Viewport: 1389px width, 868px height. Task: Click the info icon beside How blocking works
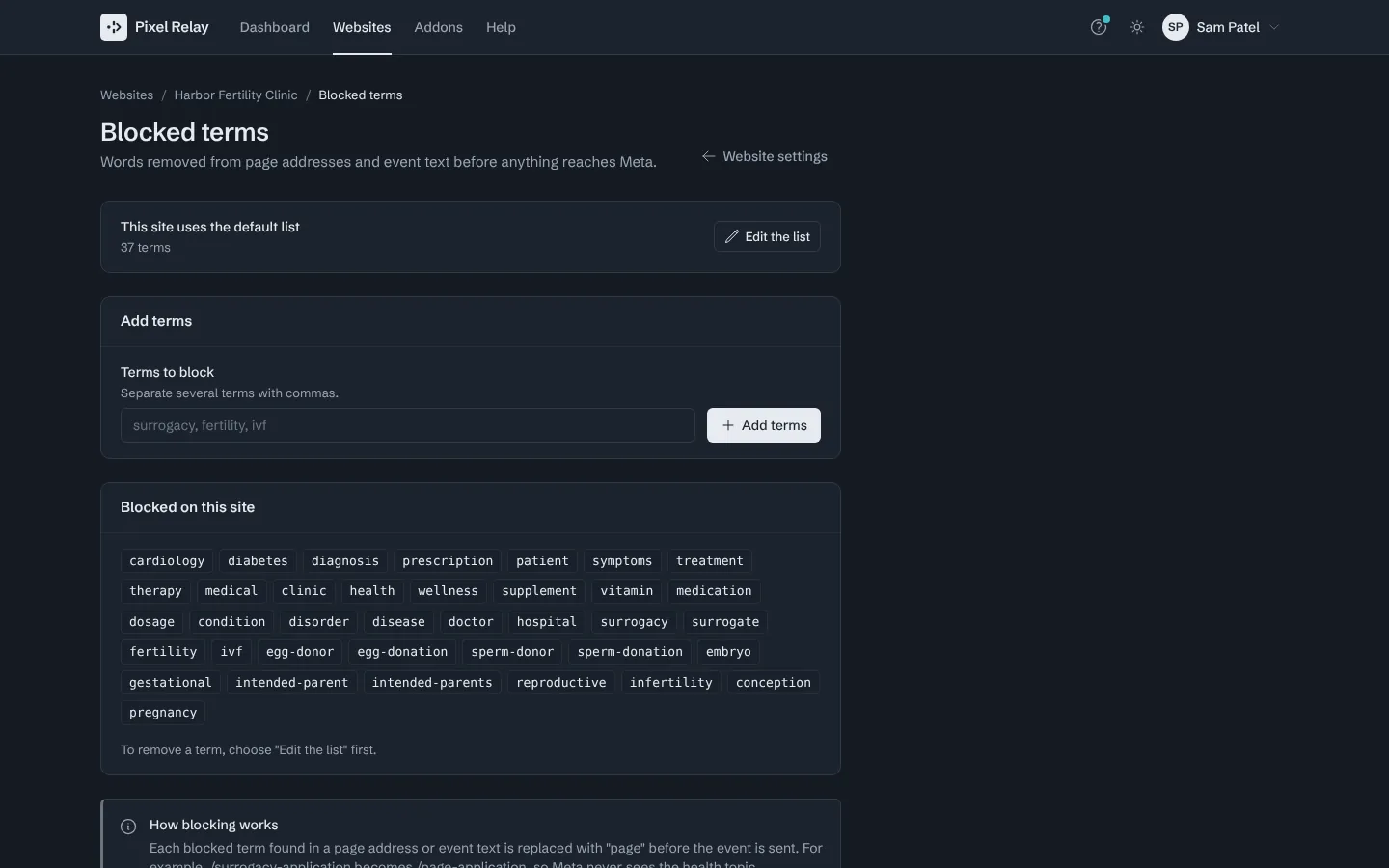point(128,827)
